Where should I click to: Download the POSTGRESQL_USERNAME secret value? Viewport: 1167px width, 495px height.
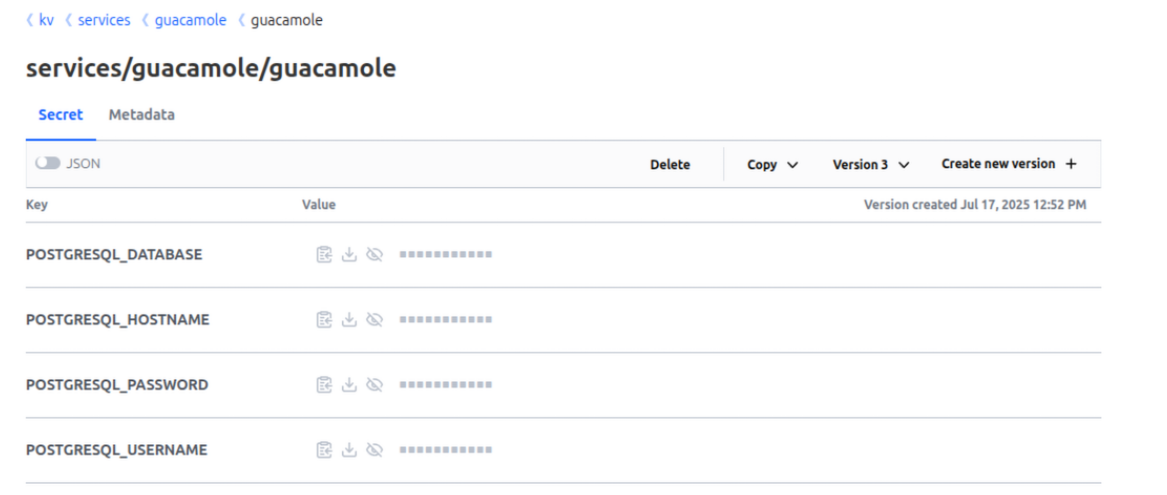tap(349, 450)
